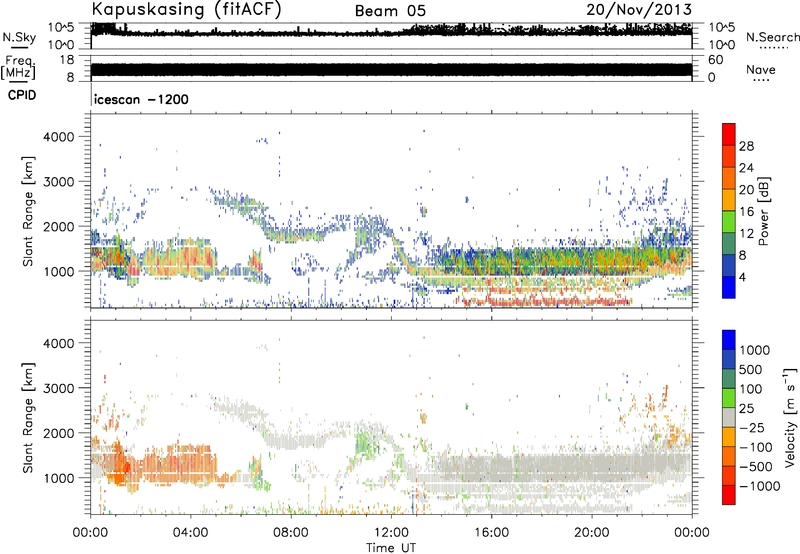Click the '1000' tick on the velocity panel

(58, 479)
